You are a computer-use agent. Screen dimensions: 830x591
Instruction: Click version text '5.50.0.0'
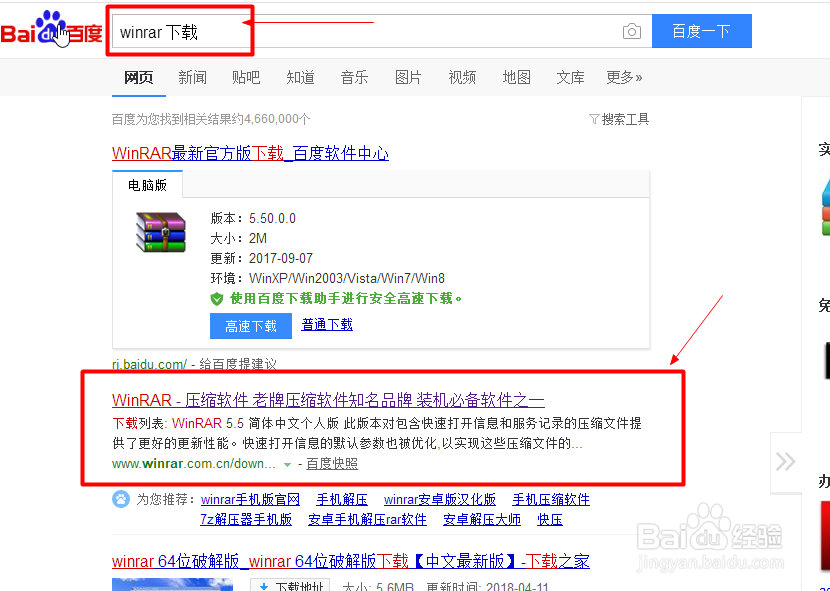tap(273, 218)
